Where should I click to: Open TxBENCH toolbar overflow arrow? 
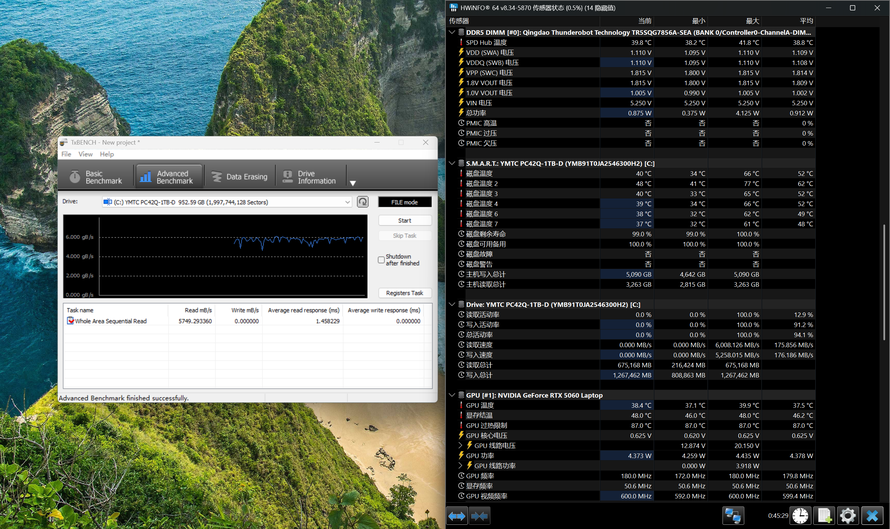(352, 183)
